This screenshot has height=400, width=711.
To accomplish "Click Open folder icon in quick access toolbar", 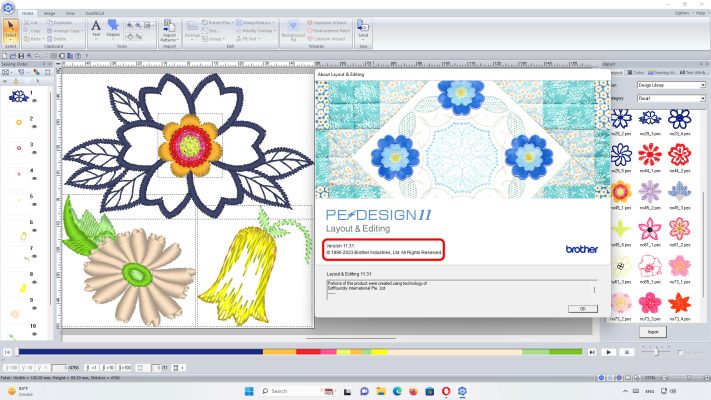I will 13,56.
